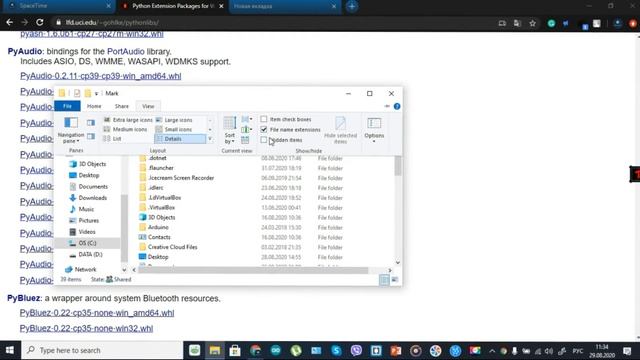Open the Sort by dropdown
The height and width of the screenshot is (360, 640).
point(230,130)
